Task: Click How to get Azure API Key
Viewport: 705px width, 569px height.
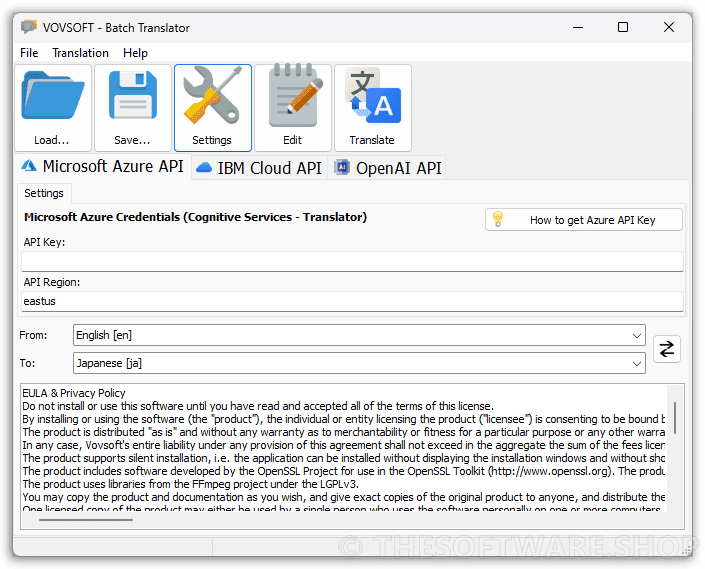Action: [x=584, y=220]
